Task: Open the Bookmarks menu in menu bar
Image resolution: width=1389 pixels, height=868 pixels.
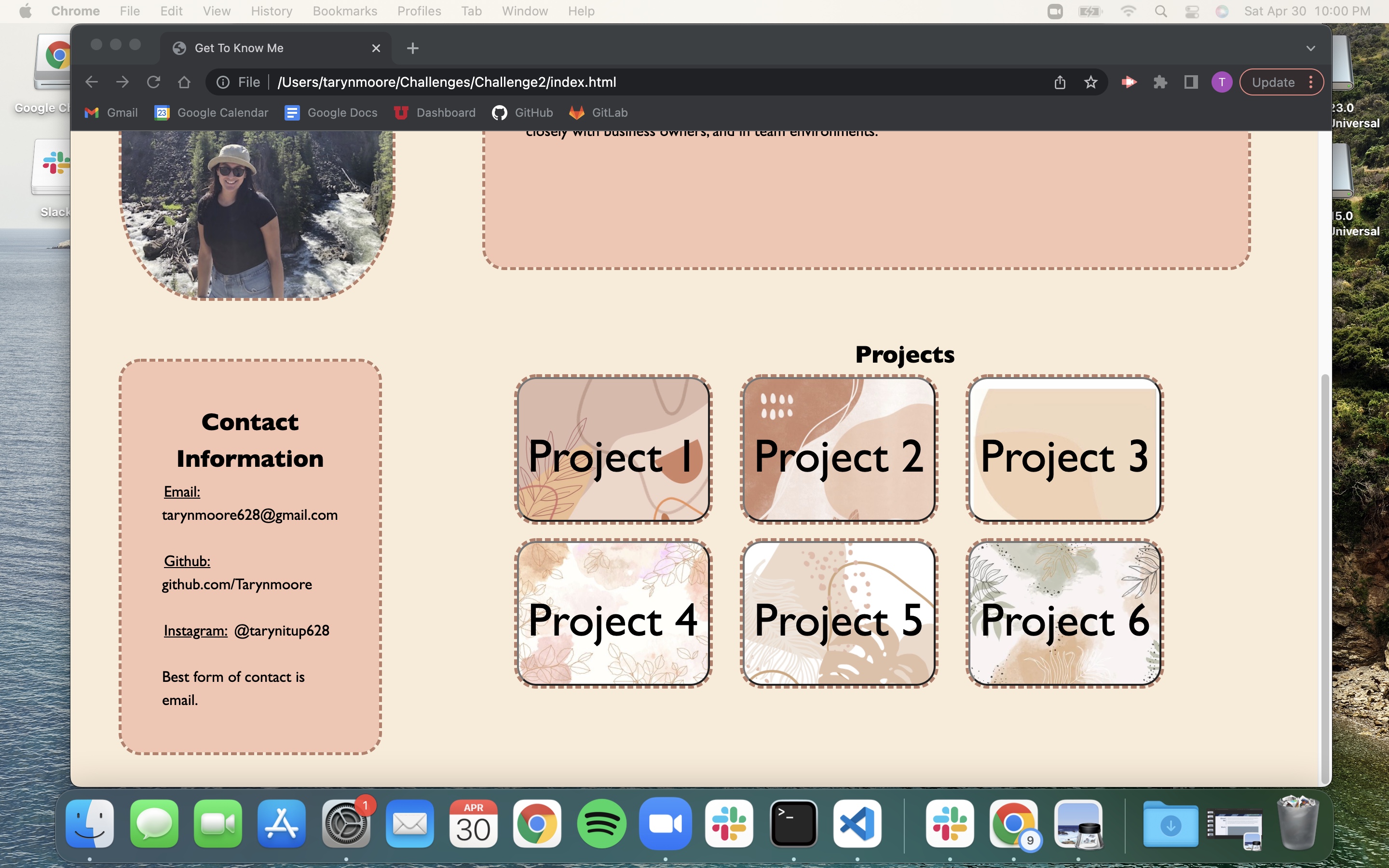Action: tap(344, 11)
